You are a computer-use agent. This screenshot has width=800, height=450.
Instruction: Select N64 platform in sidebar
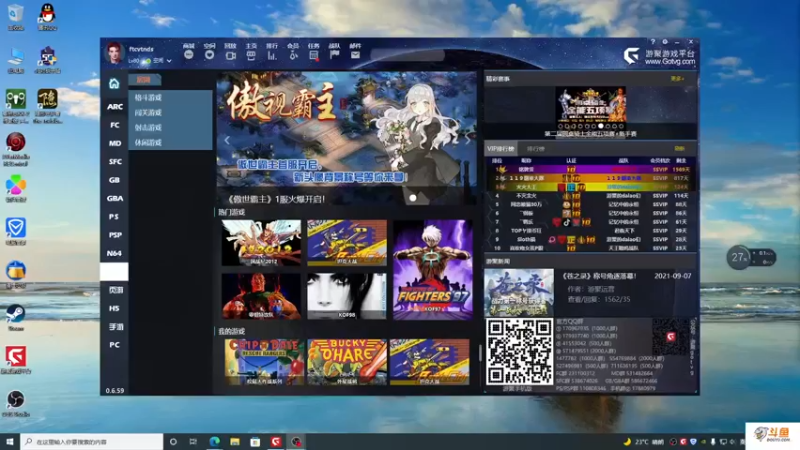pyautogui.click(x=115, y=254)
